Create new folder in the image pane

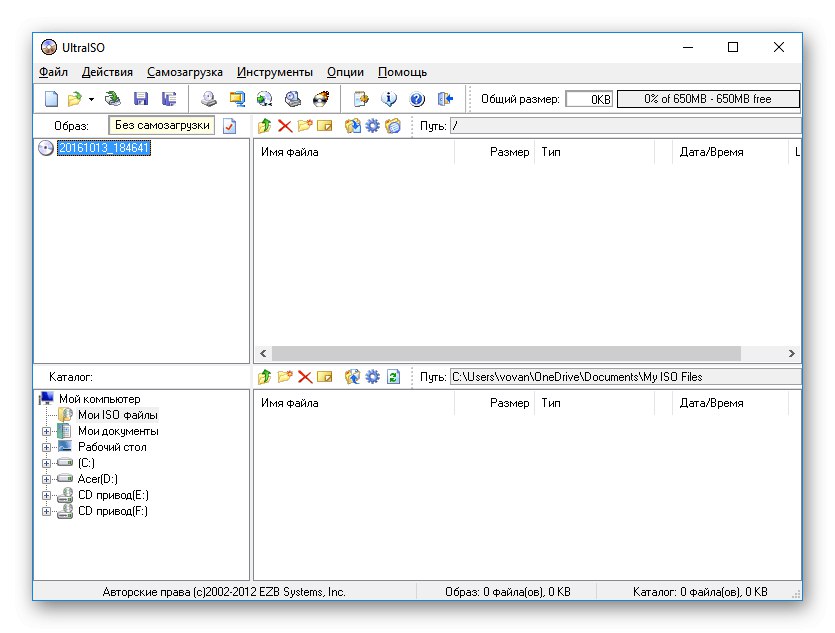305,126
